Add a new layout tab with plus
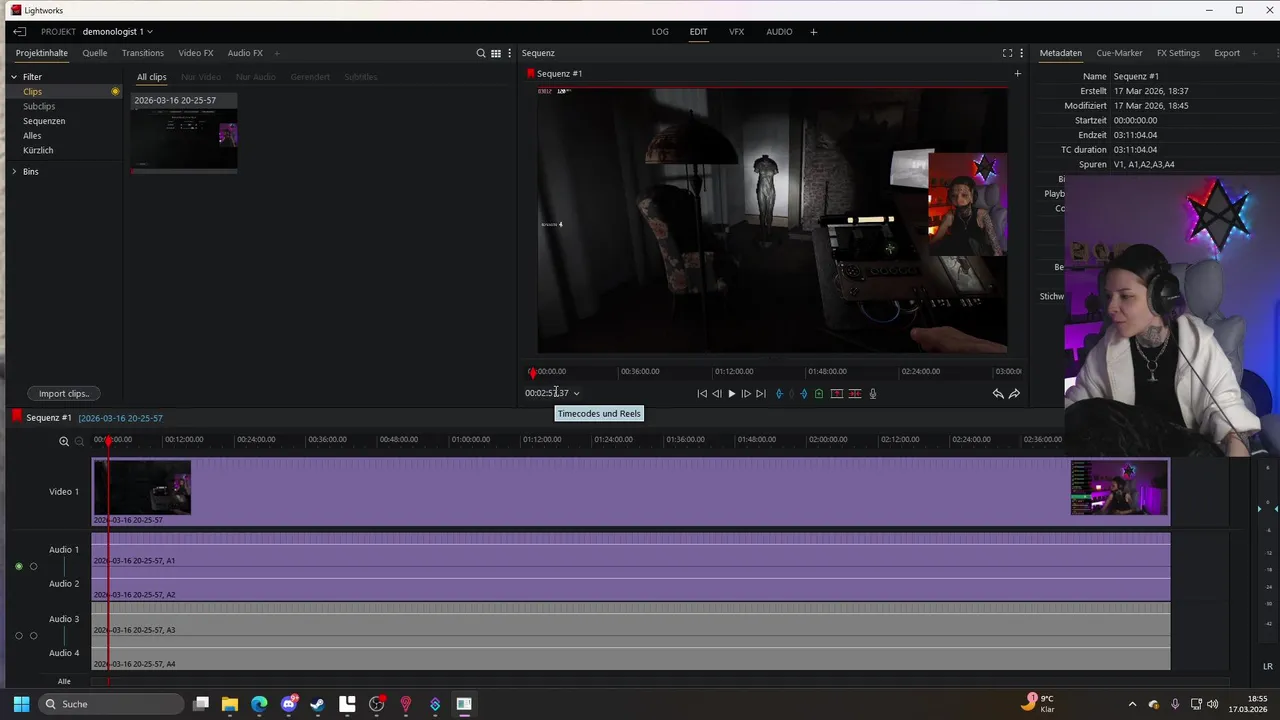The height and width of the screenshot is (720, 1280). click(x=813, y=32)
